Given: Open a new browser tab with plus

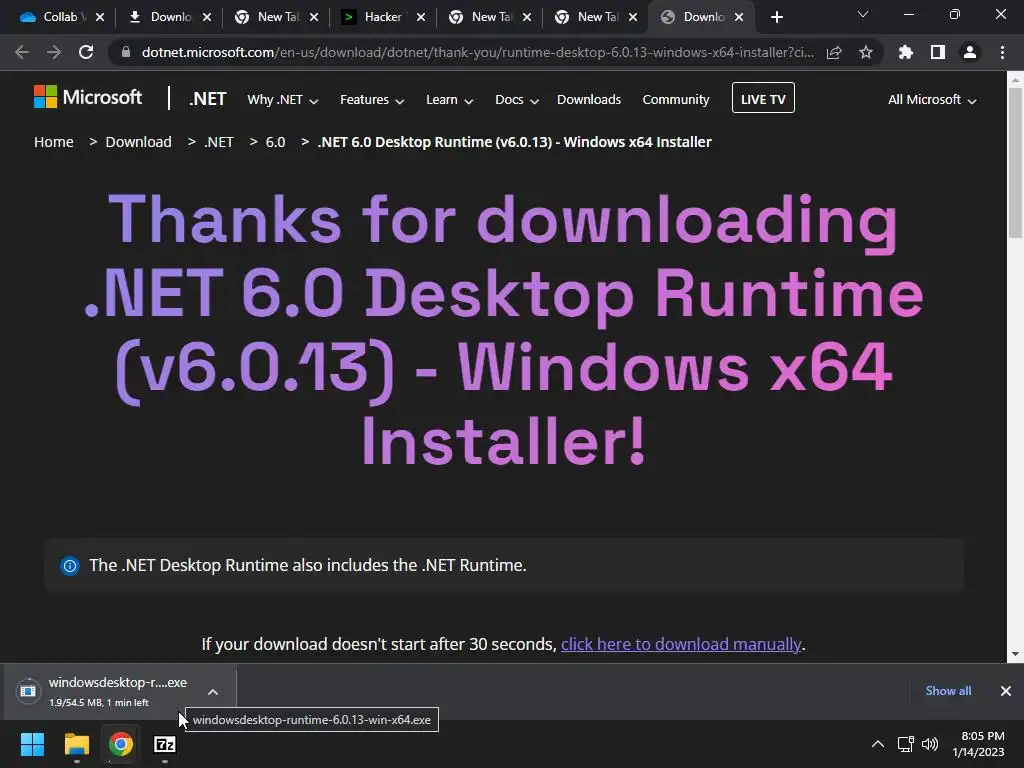Looking at the screenshot, I should click(x=776, y=17).
